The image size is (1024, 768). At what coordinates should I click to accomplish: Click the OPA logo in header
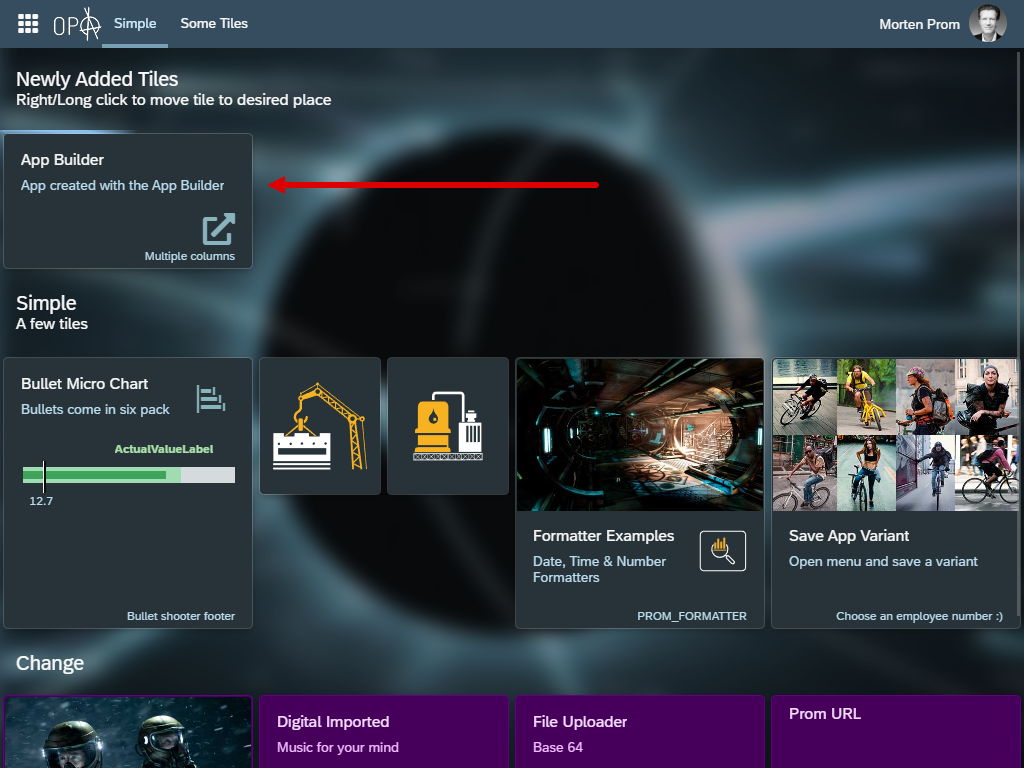coord(77,24)
